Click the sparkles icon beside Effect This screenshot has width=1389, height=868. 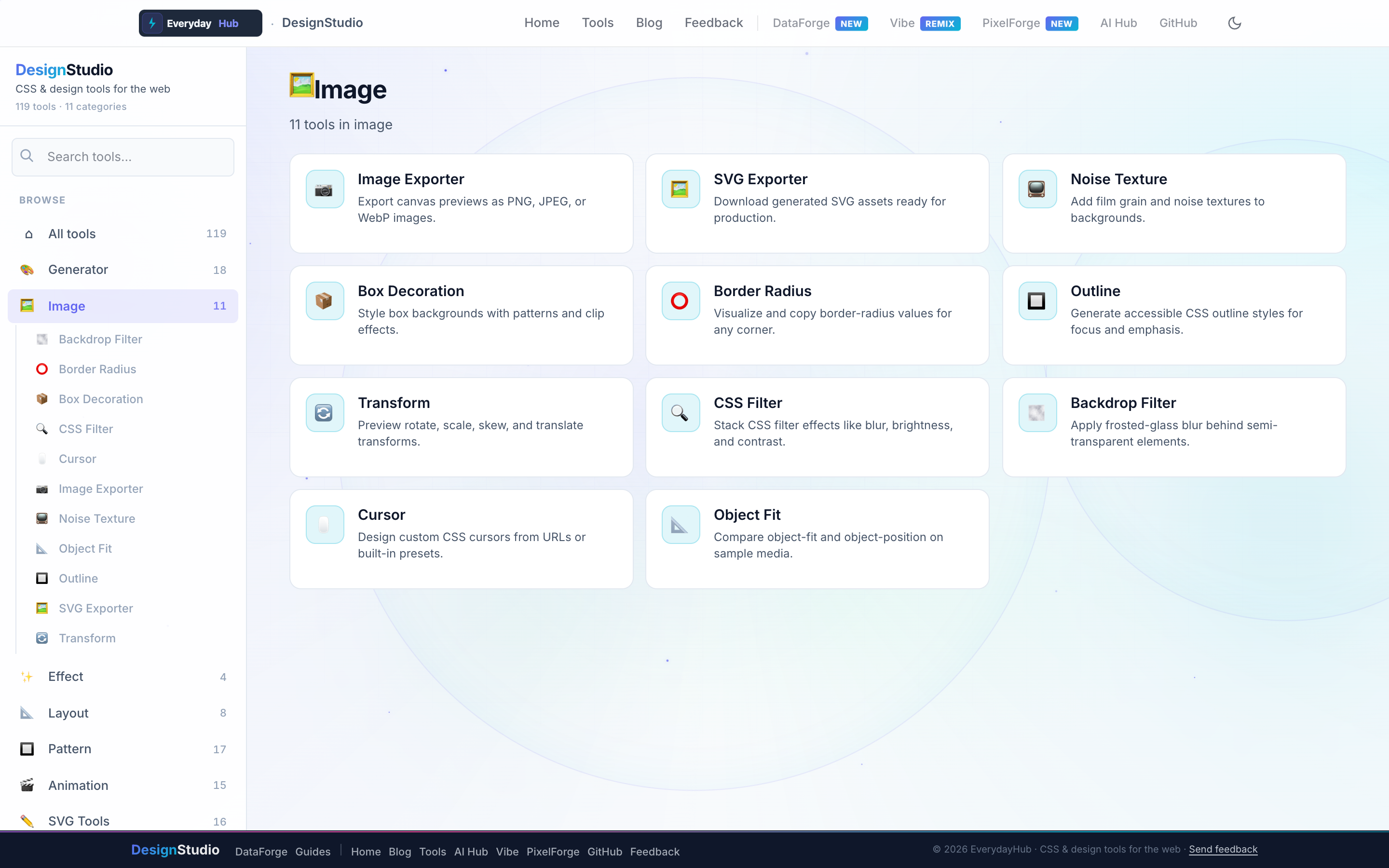click(27, 677)
